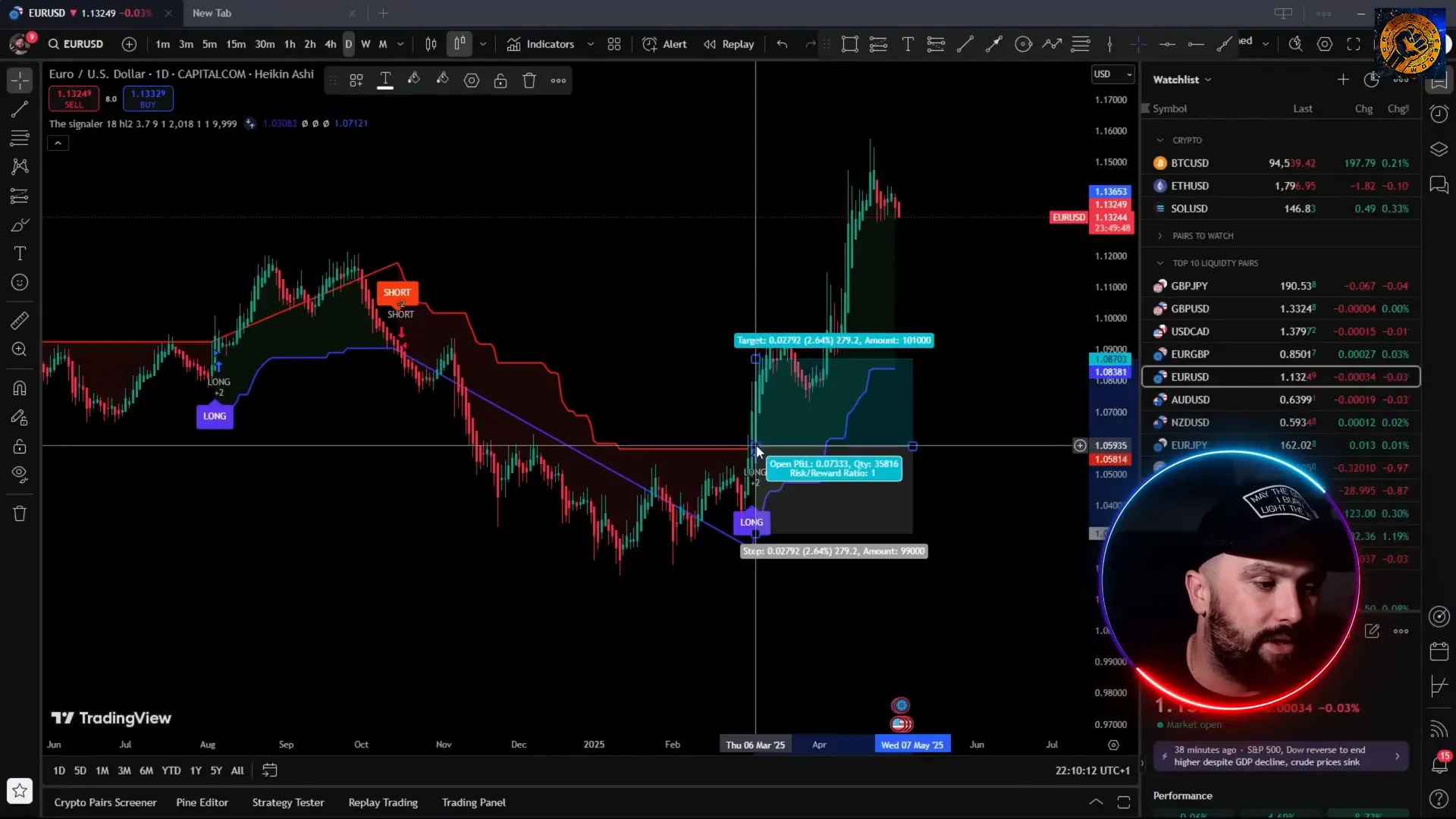This screenshot has height=819, width=1456.
Task: Add a symbol to the watchlist
Action: point(1343,79)
